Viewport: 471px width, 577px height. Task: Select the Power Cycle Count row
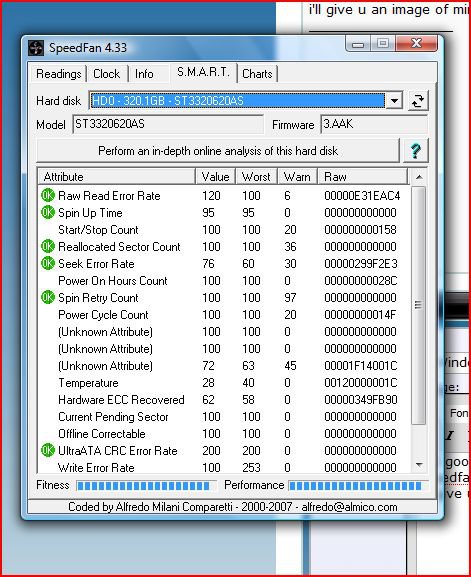(x=223, y=315)
